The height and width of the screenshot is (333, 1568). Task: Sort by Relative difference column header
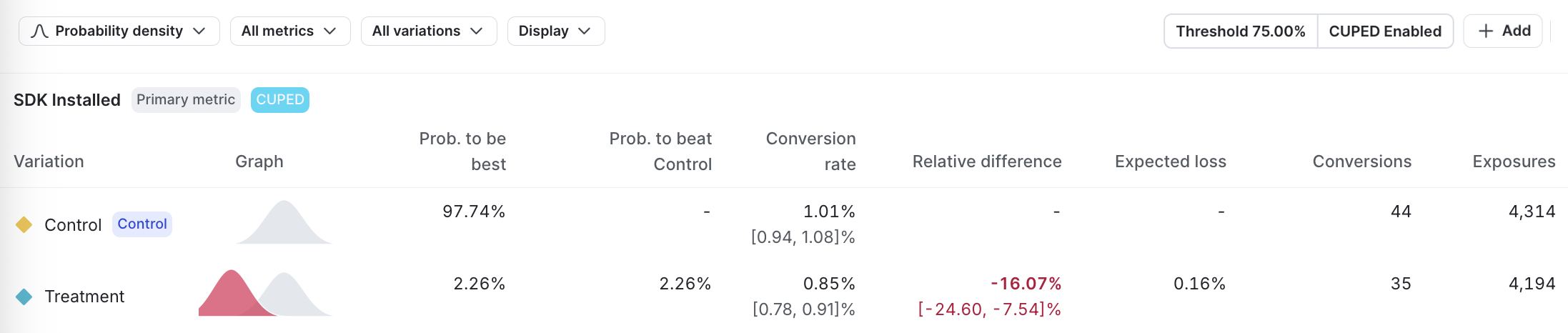pyautogui.click(x=986, y=161)
